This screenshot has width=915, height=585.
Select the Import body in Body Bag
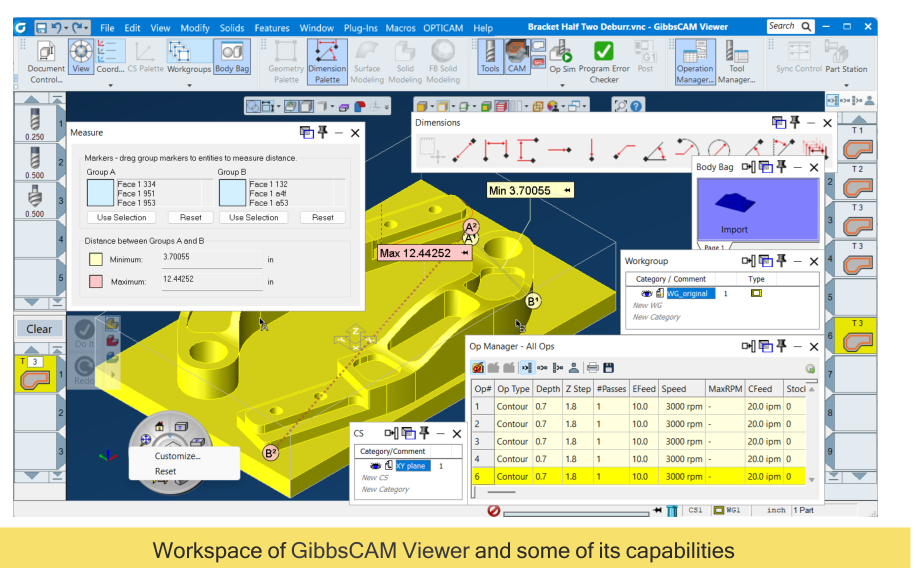(x=757, y=209)
